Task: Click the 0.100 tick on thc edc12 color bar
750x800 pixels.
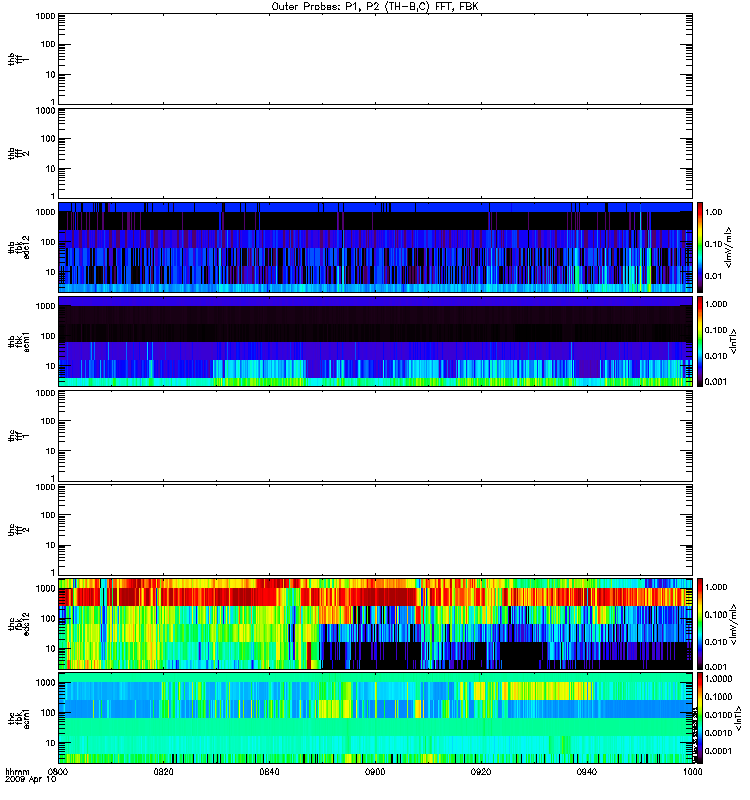Action: [x=716, y=615]
